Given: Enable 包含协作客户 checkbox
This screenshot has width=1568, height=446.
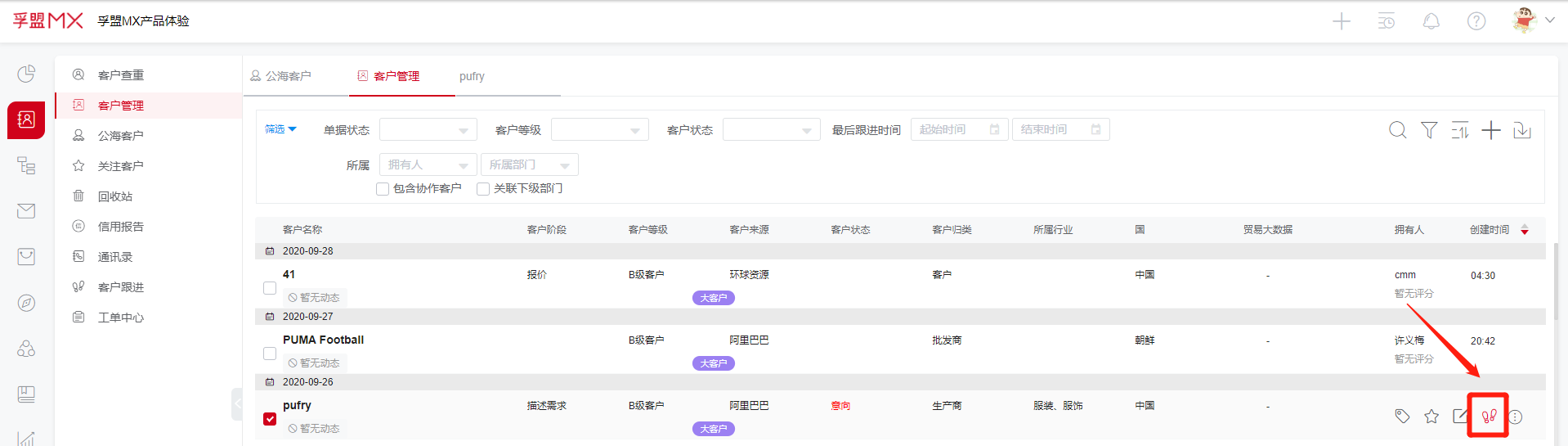Looking at the screenshot, I should coord(383,189).
